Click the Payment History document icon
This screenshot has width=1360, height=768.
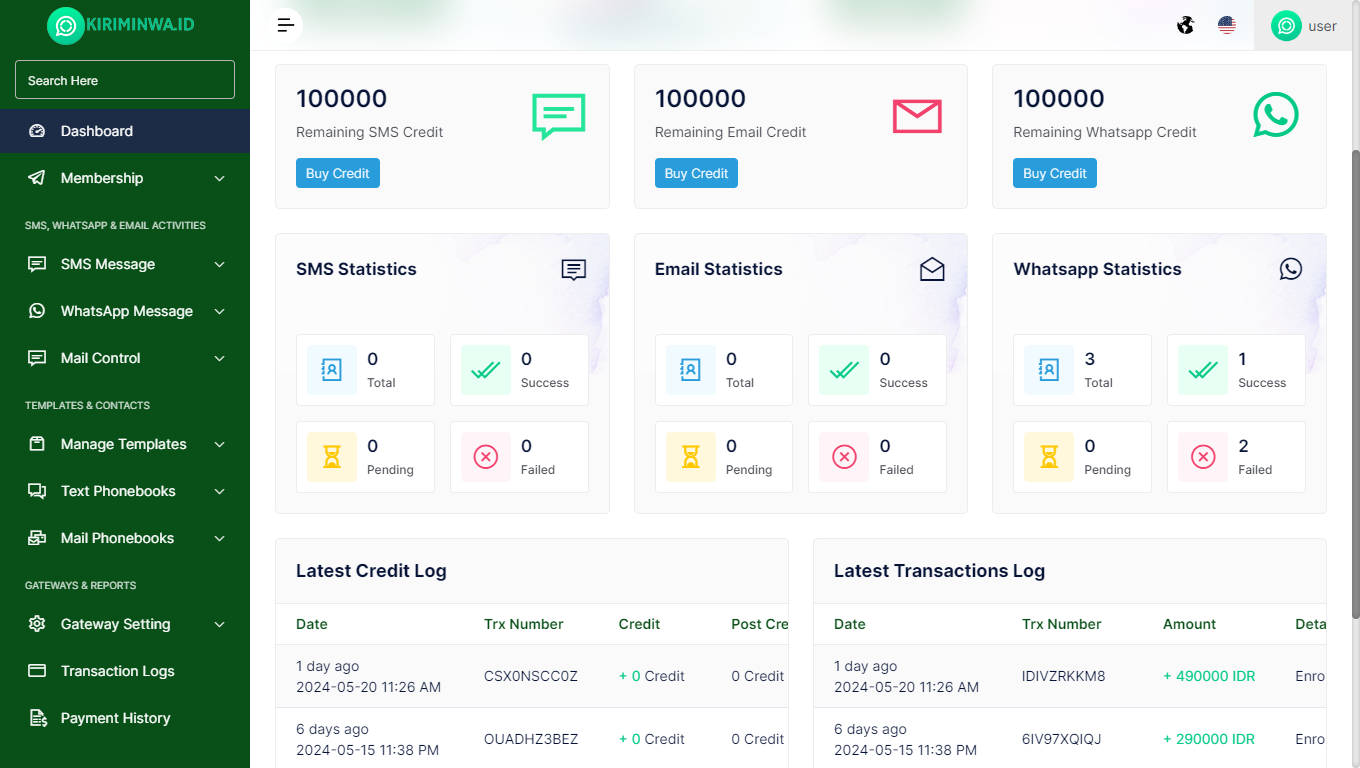tap(37, 718)
